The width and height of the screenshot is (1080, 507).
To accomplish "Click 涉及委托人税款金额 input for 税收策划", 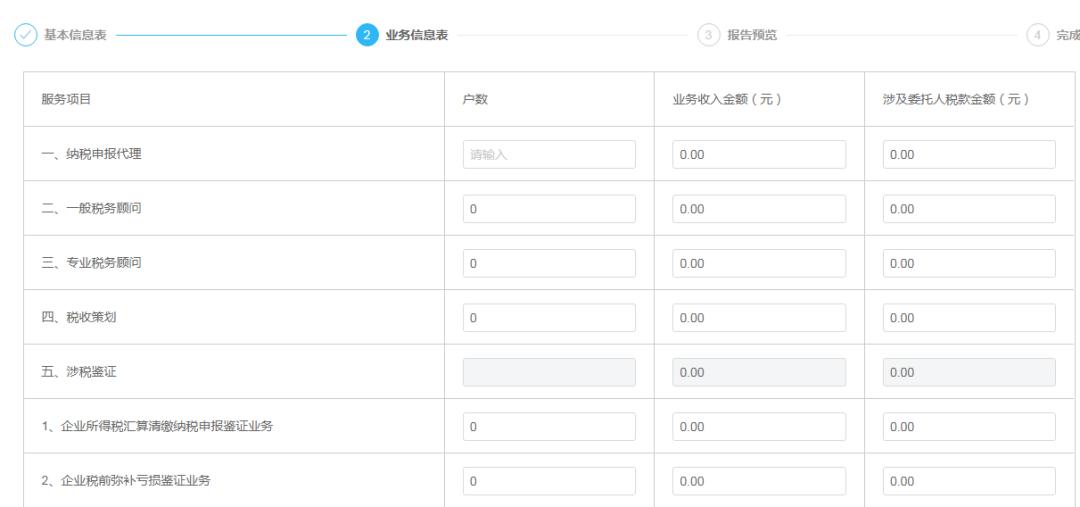I will [x=969, y=318].
